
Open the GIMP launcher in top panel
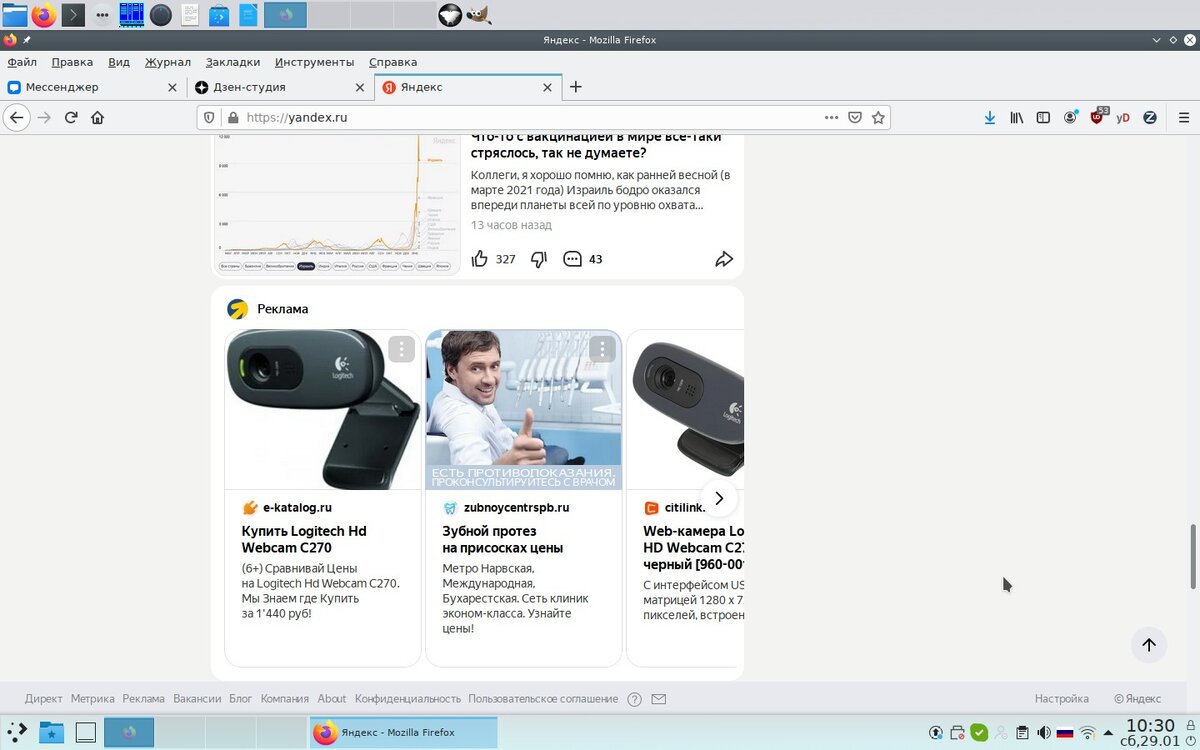tap(479, 15)
